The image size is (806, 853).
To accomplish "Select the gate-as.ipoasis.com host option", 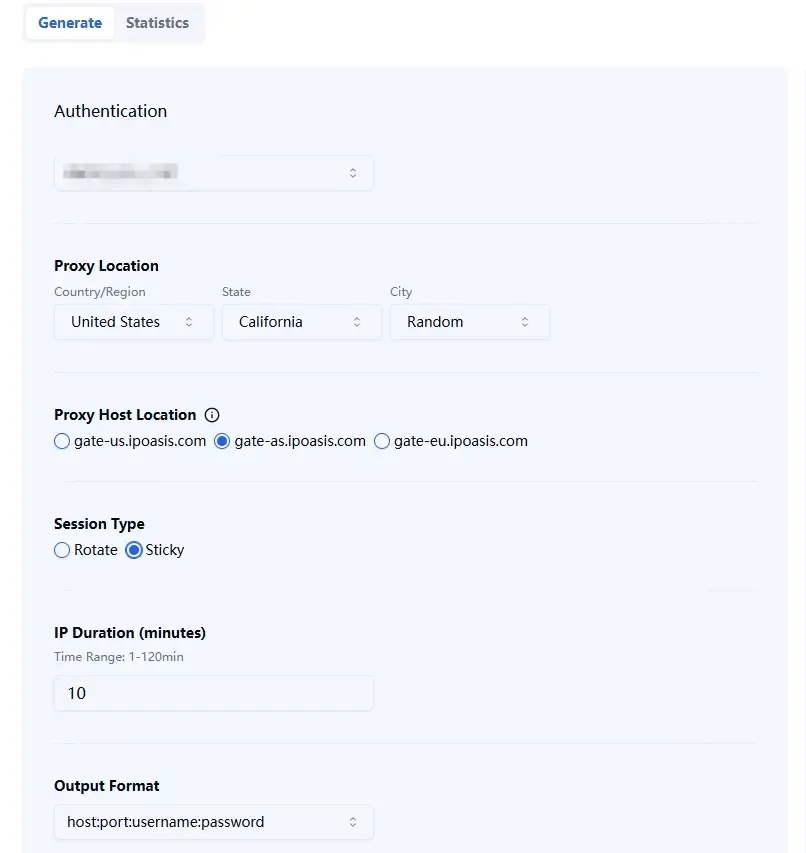I will [x=223, y=441].
